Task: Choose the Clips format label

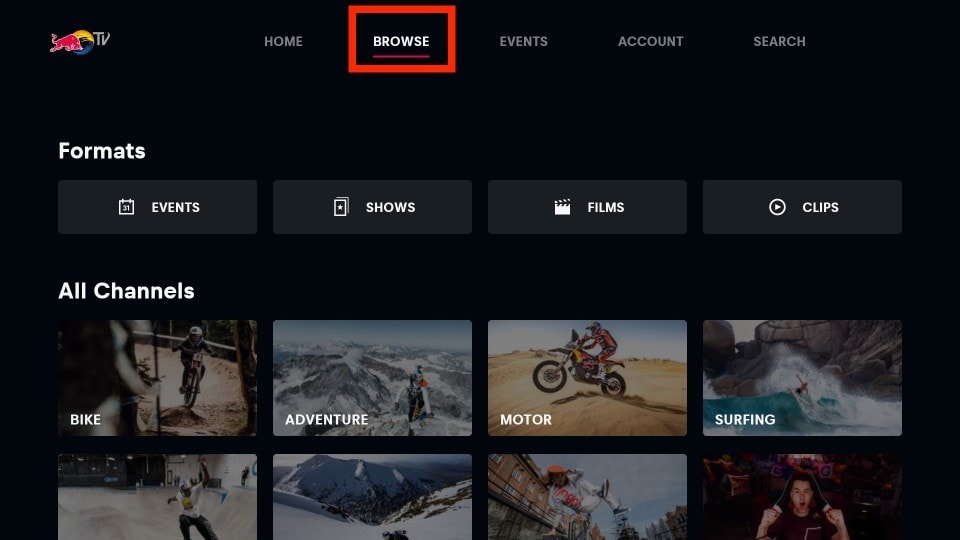Action: point(820,208)
